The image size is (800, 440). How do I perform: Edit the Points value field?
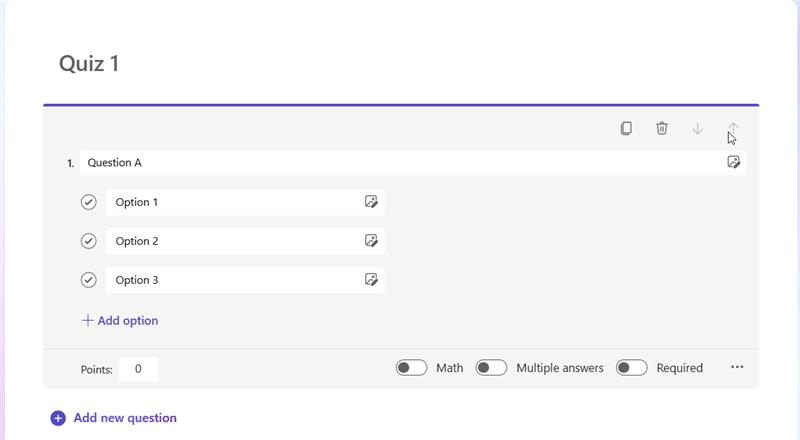coord(138,369)
